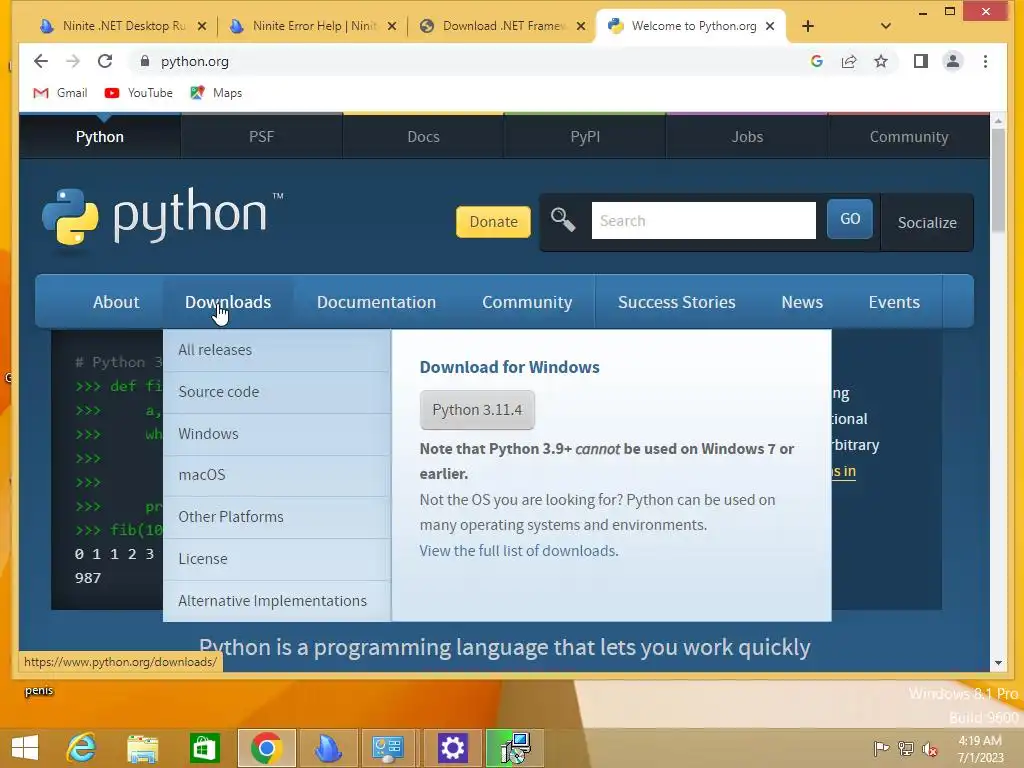Click the scrollbar down arrow

998,663
